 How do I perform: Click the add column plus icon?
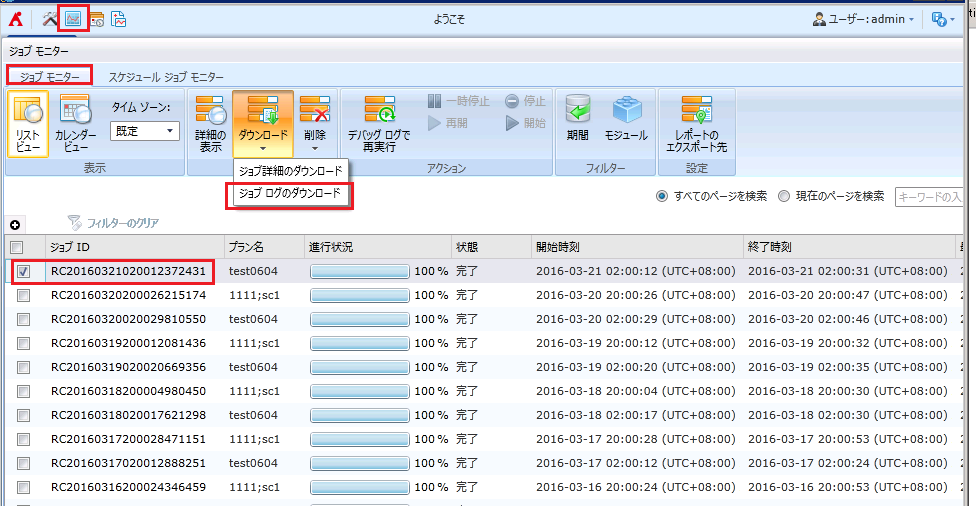(x=15, y=223)
